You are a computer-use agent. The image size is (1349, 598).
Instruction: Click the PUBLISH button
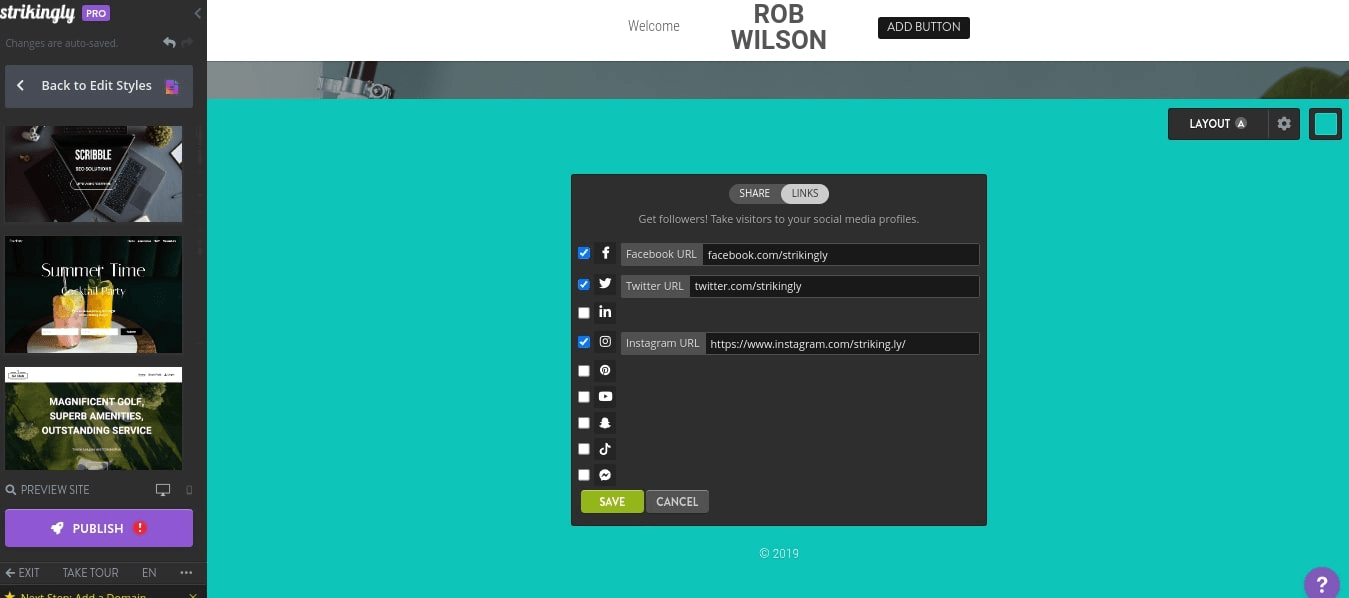click(x=98, y=527)
